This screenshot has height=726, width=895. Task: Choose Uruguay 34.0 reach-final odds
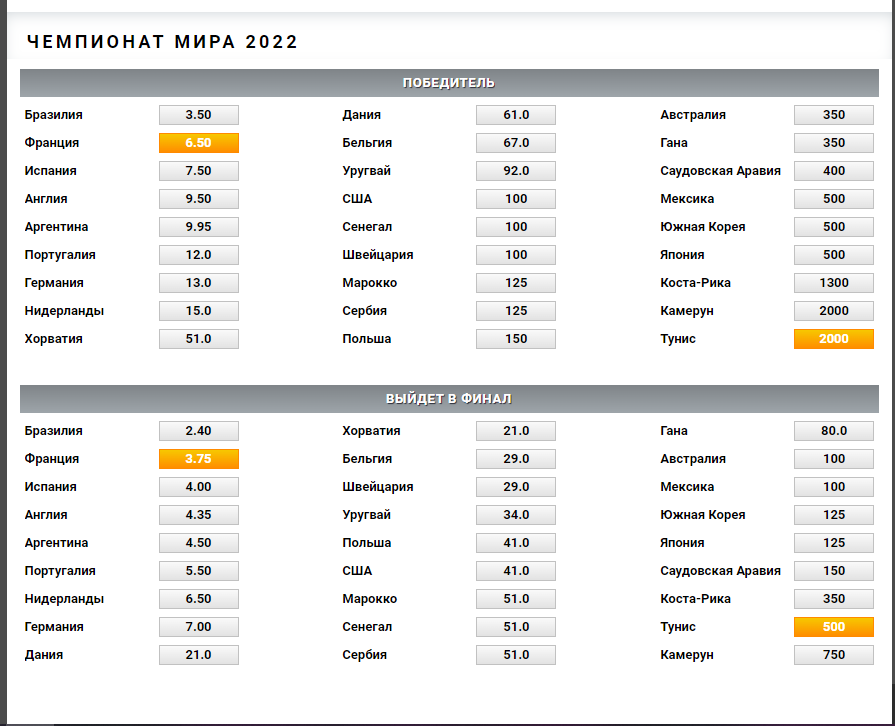pyautogui.click(x=516, y=515)
